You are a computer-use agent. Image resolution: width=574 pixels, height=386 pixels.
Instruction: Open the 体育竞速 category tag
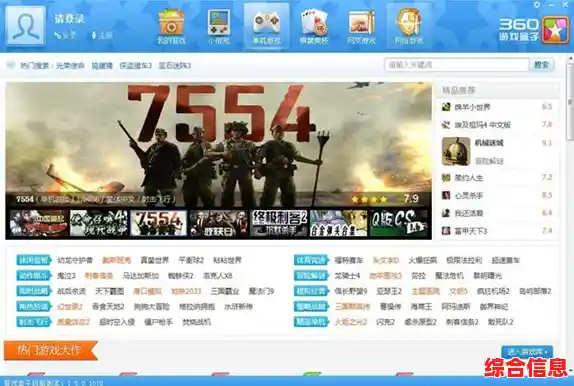(311, 260)
